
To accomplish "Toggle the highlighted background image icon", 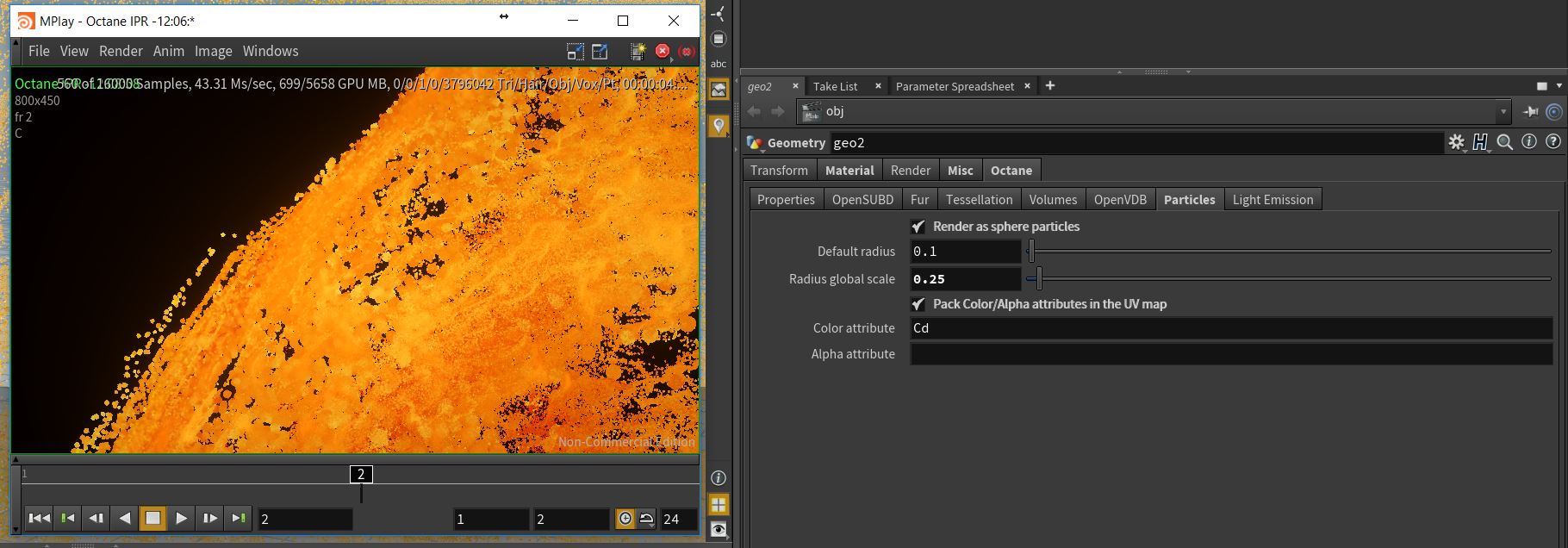I will click(x=719, y=90).
